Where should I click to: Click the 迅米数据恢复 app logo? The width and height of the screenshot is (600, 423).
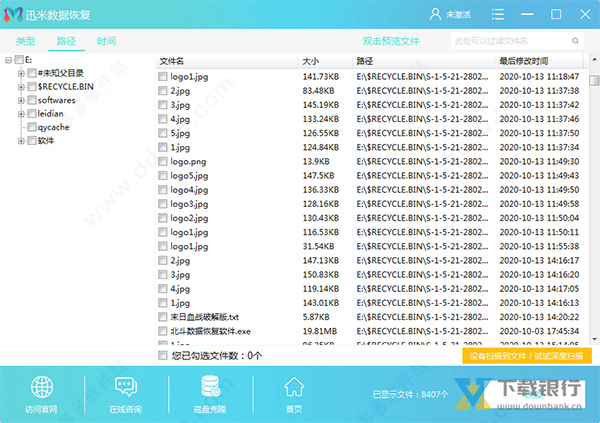click(x=13, y=14)
